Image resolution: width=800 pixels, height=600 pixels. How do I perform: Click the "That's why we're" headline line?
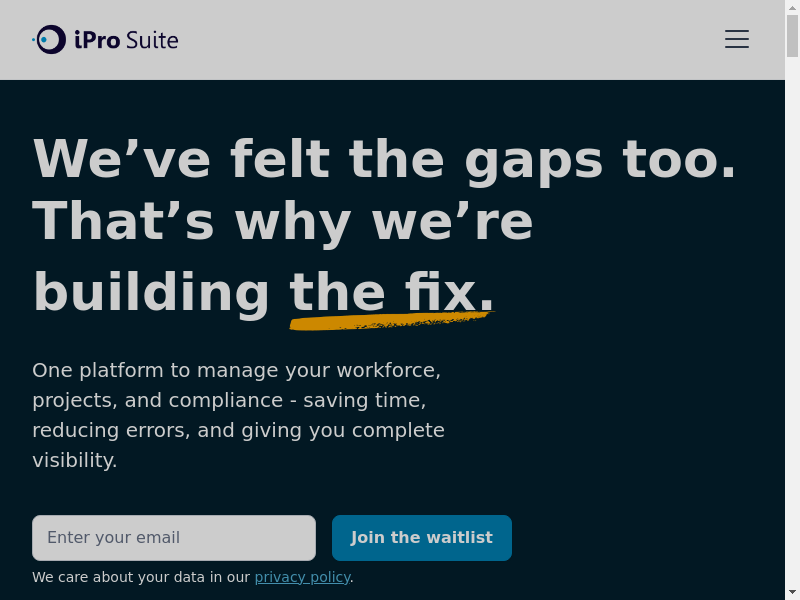pyautogui.click(x=283, y=221)
